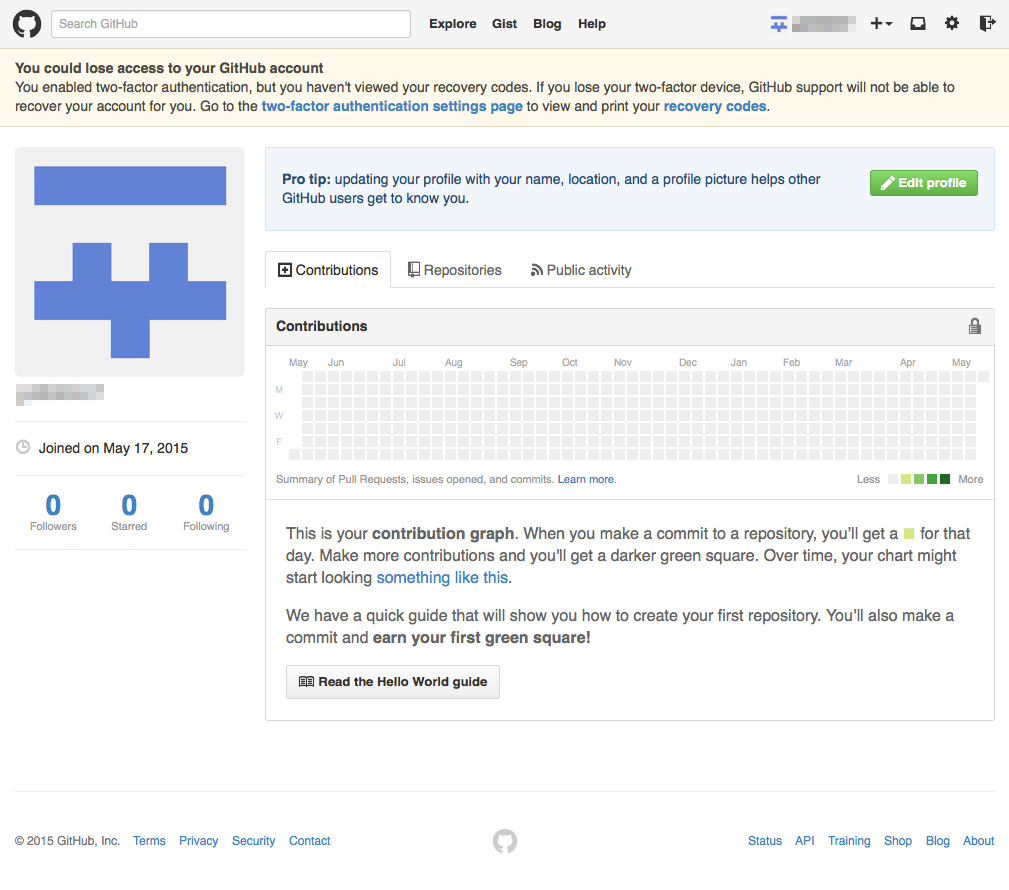This screenshot has height=890, width=1009.
Task: Click the lock icon in Contributions header
Action: click(975, 326)
